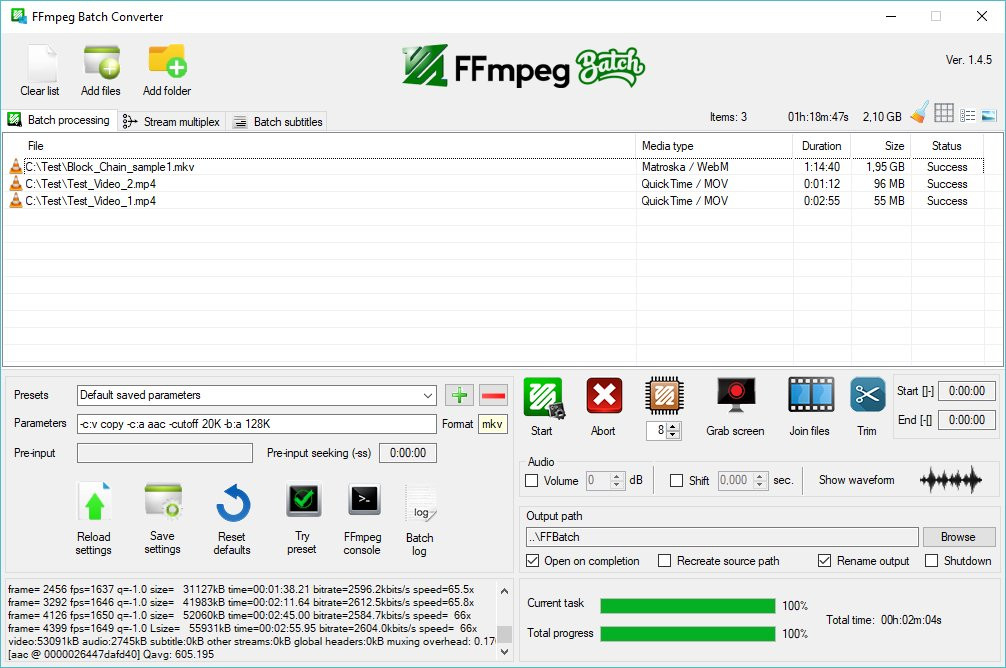Add a new preset with green plus
1006x668 pixels.
(459, 395)
